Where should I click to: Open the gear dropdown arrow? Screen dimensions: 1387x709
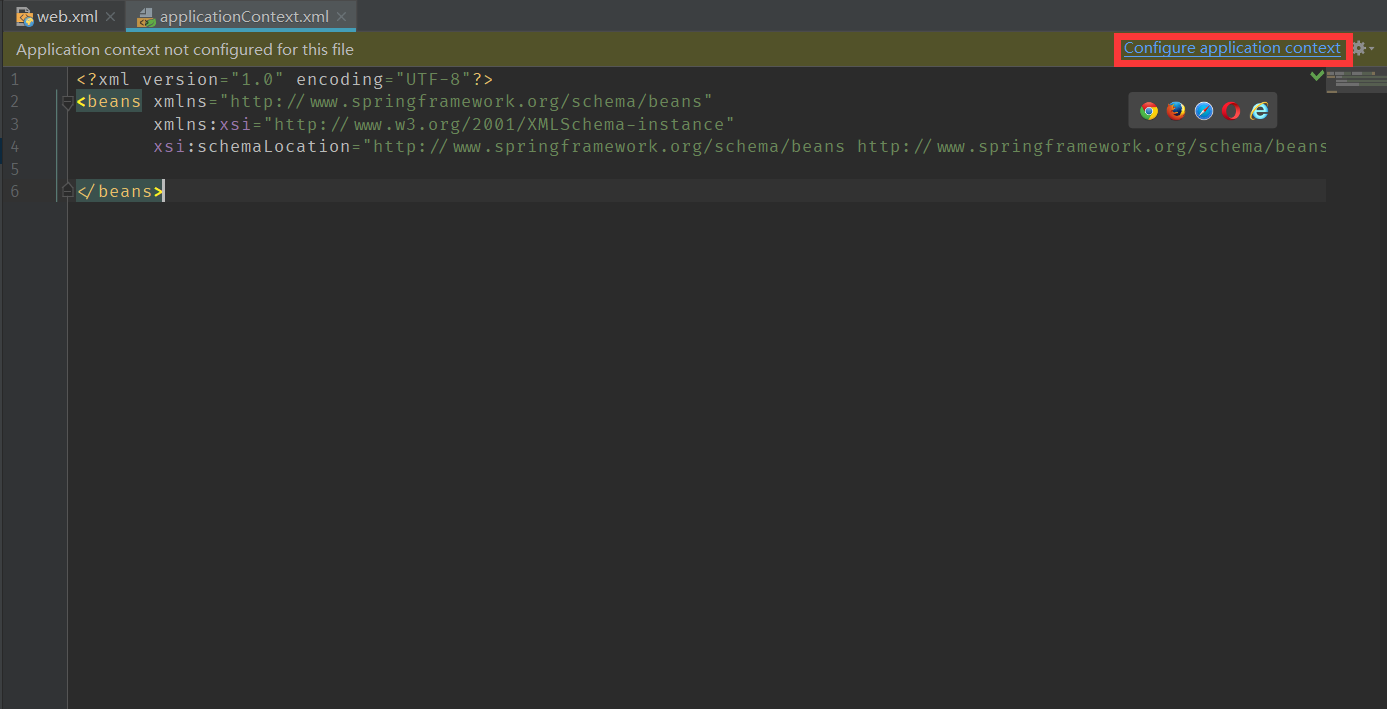(x=1372, y=48)
